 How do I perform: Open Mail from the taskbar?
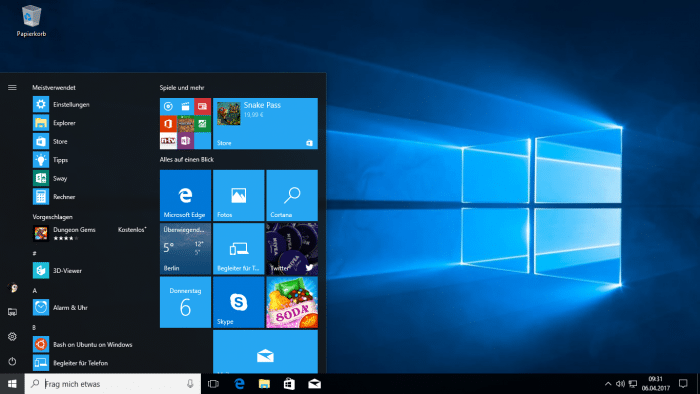pos(314,384)
